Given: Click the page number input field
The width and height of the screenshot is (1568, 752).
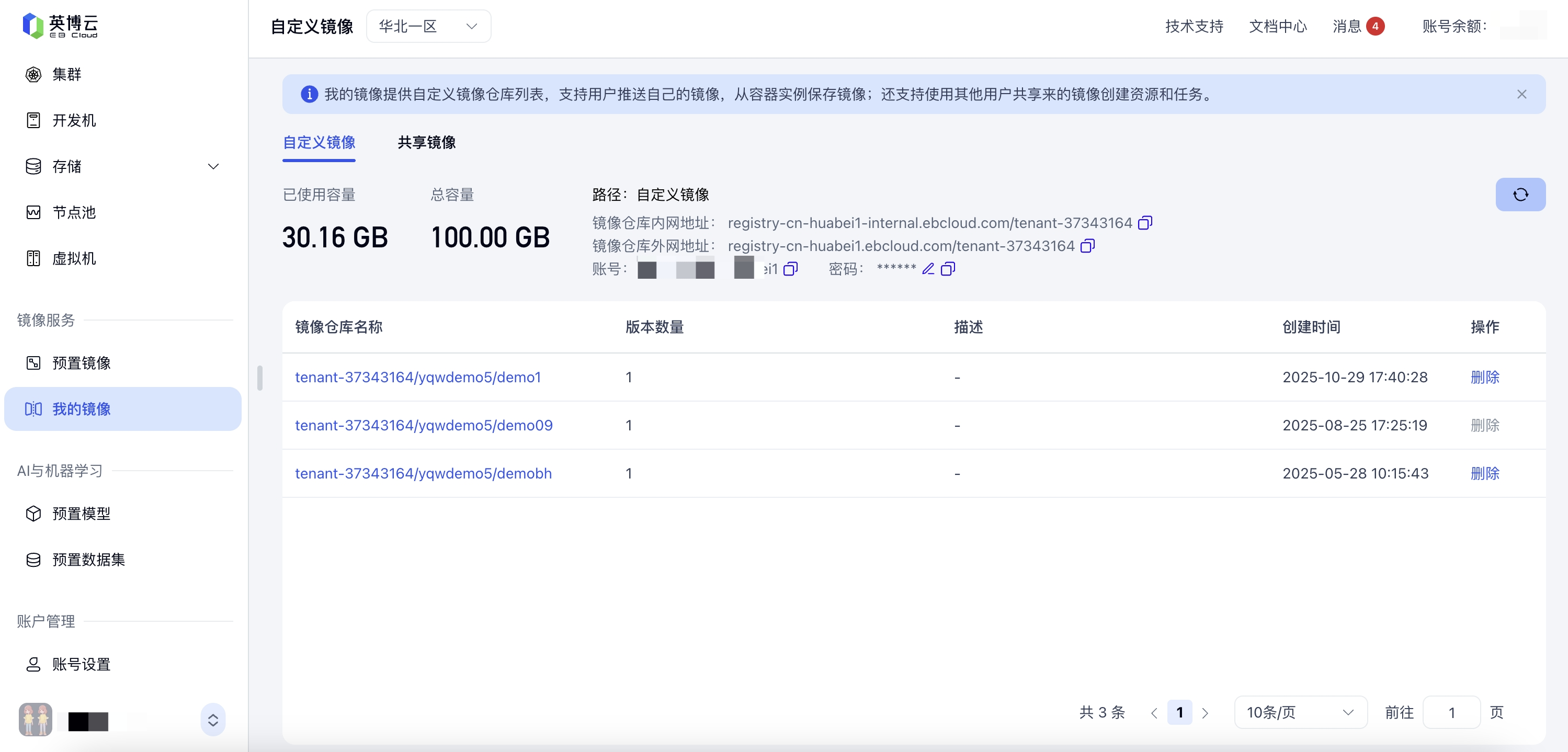Looking at the screenshot, I should pos(1451,712).
